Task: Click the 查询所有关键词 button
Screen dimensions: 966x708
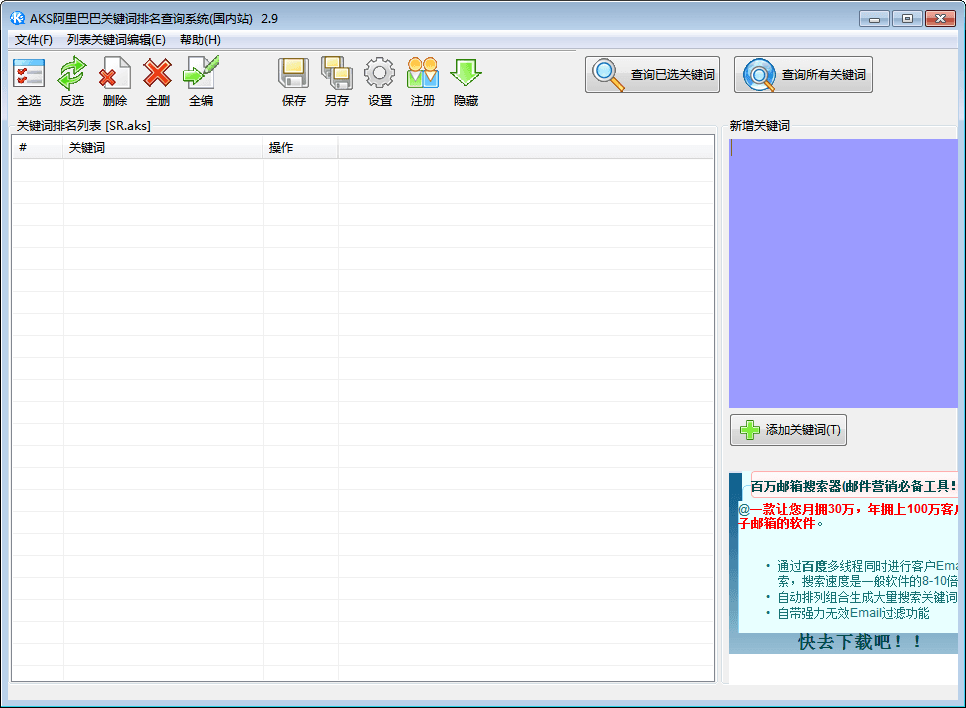Action: [x=803, y=75]
